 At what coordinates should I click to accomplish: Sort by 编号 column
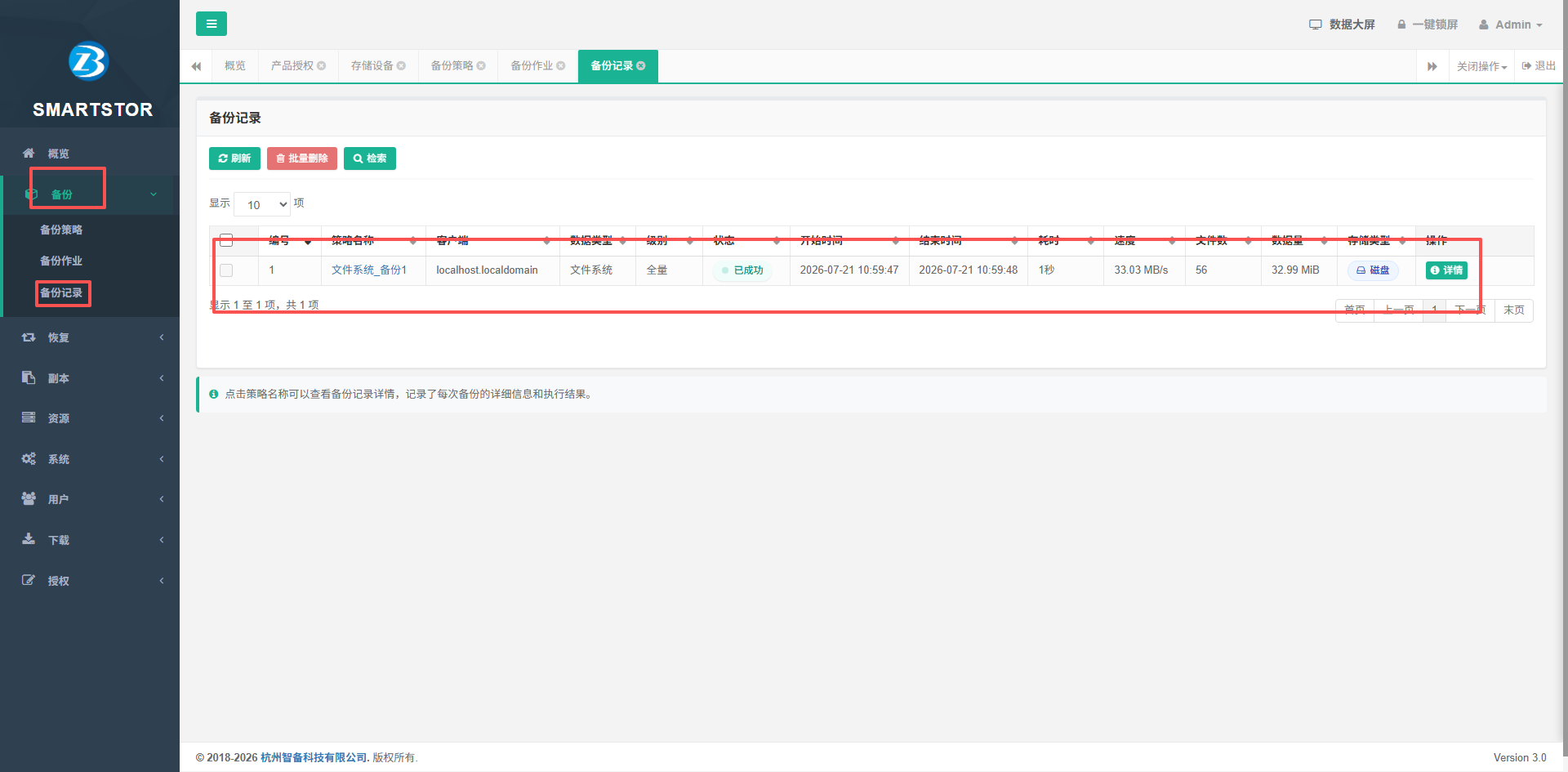pos(290,240)
